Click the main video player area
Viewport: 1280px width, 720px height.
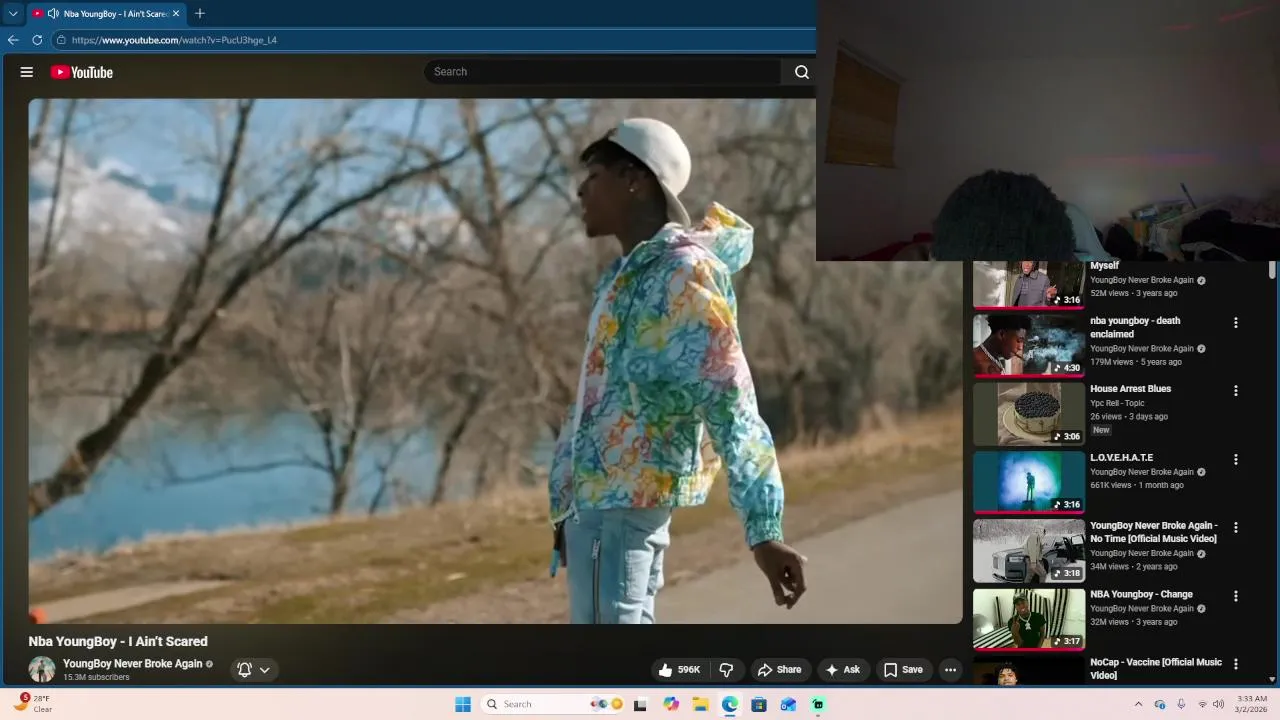495,361
